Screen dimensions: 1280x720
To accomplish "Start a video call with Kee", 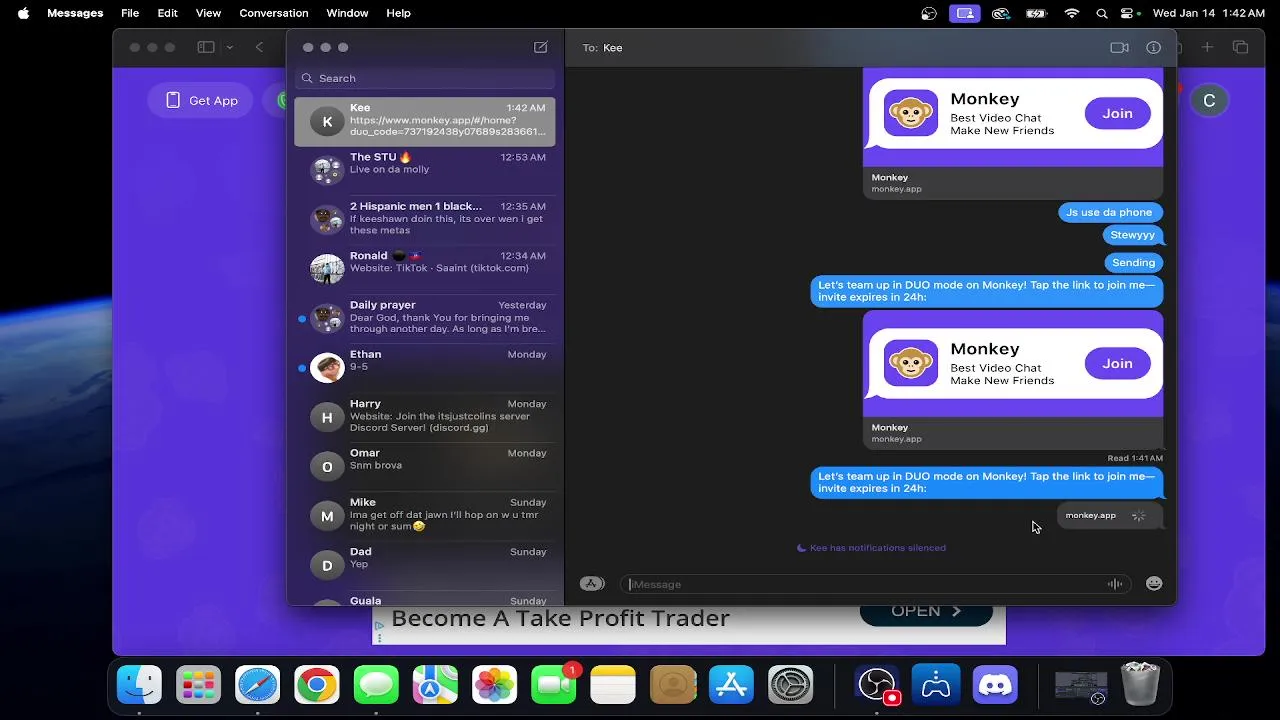I will 1119,47.
